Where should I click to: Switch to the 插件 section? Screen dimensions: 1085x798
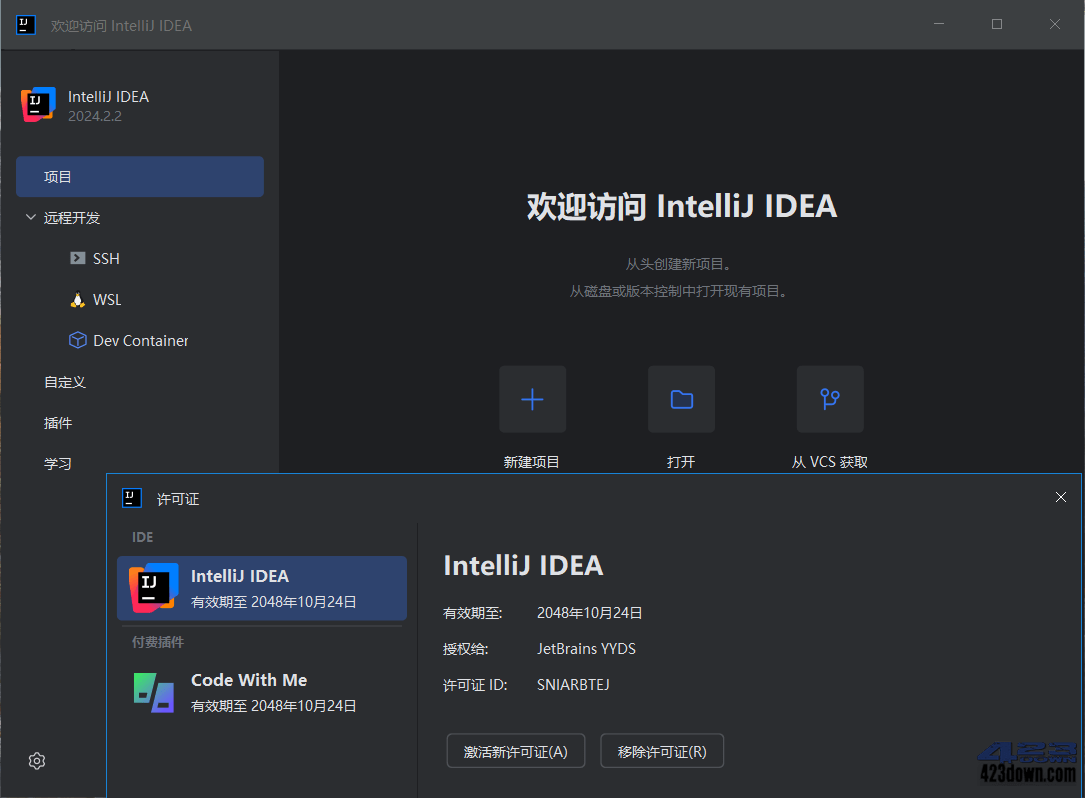(x=57, y=422)
